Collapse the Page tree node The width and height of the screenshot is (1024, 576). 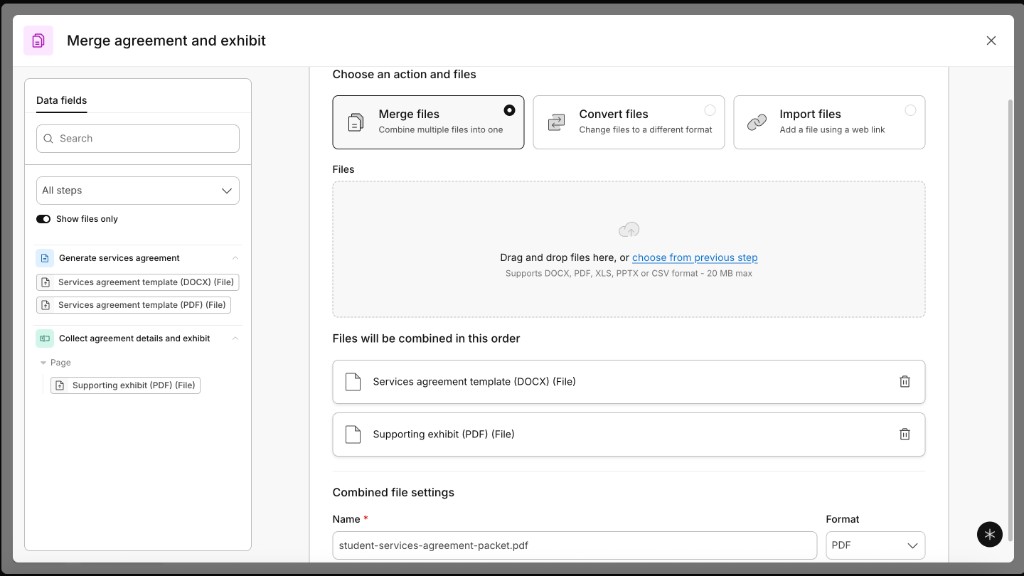(43, 362)
